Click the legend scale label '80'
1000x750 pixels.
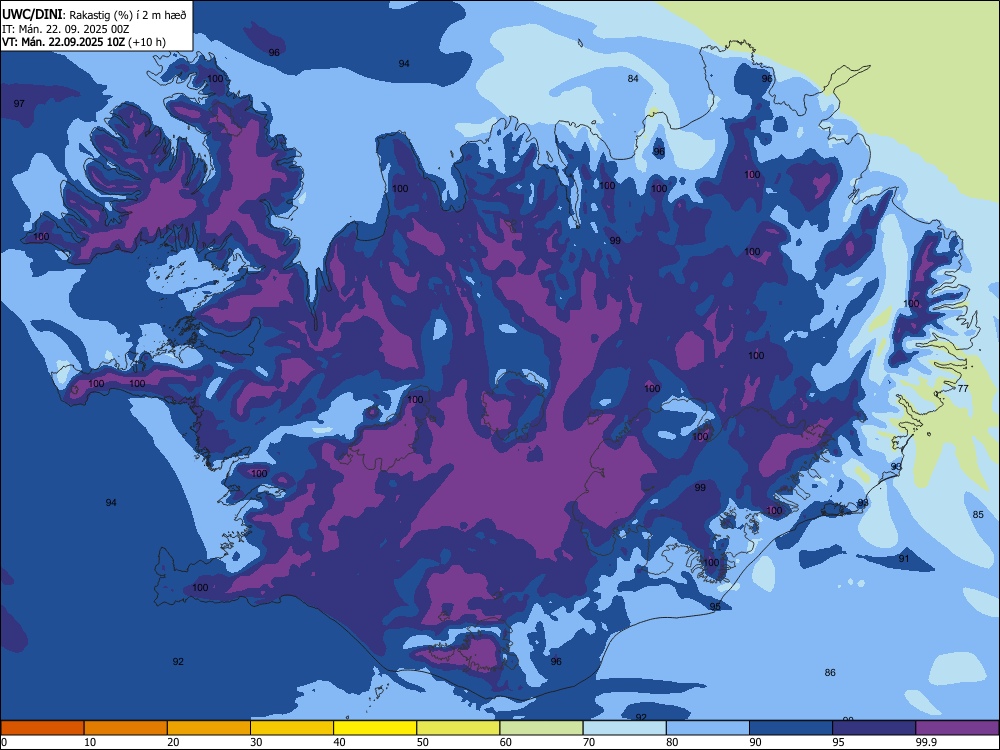(x=672, y=742)
